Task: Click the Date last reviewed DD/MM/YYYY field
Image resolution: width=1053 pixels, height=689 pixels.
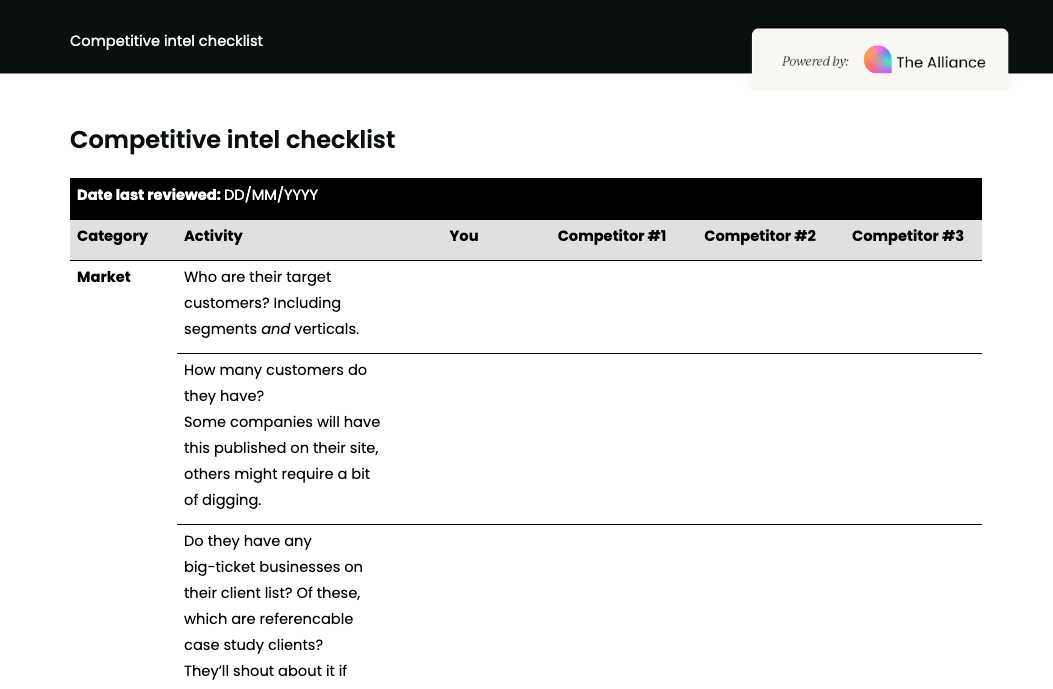Action: [x=270, y=195]
